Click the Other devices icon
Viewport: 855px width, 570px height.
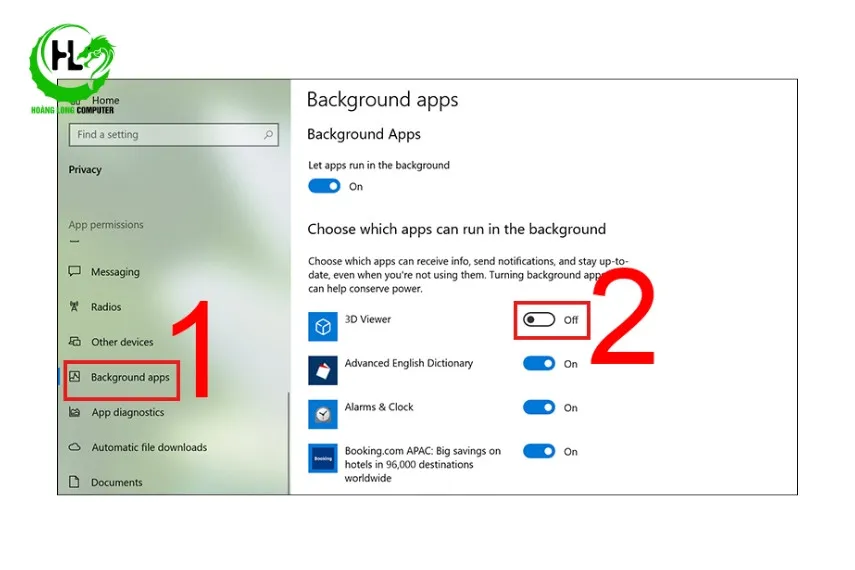coord(74,342)
